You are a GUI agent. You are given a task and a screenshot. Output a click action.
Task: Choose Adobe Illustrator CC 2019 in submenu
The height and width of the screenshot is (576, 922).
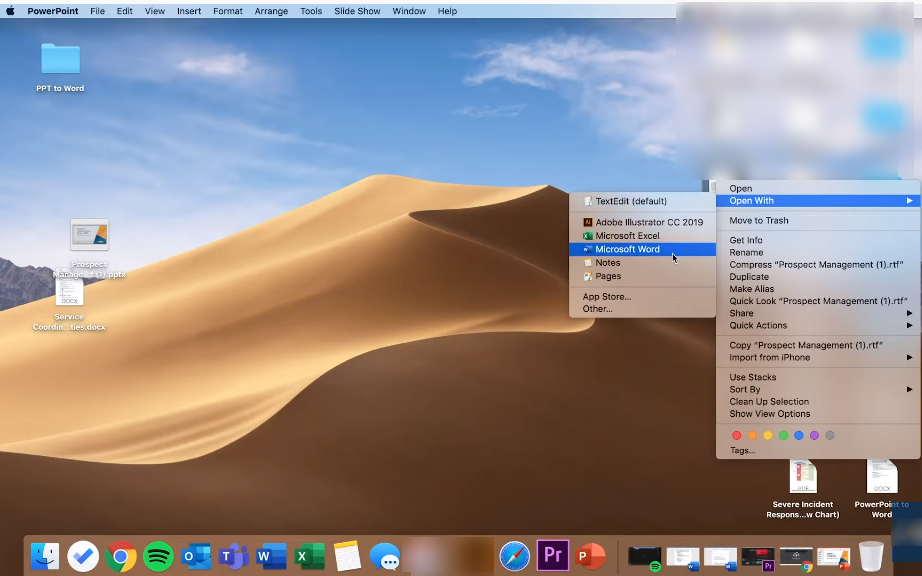(643, 222)
